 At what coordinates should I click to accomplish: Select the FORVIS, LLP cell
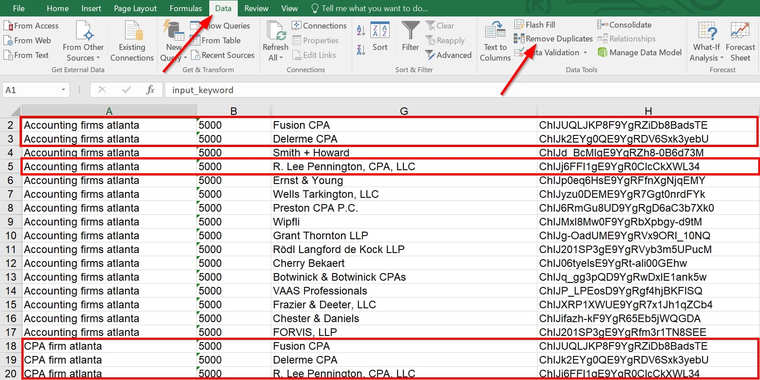click(x=404, y=333)
